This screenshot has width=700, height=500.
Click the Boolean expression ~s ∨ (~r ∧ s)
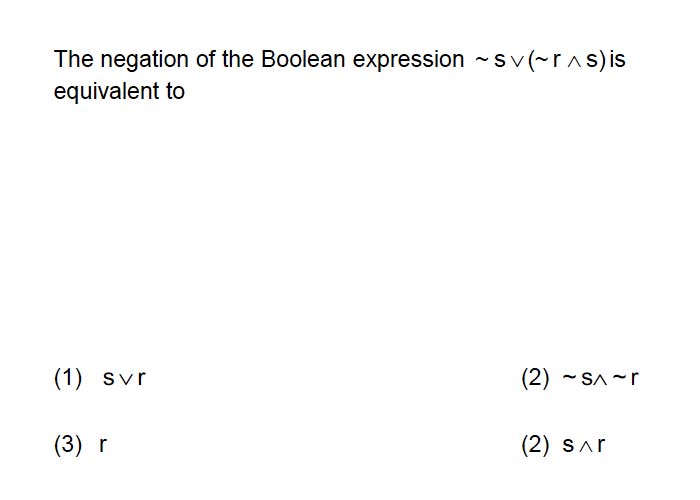click(x=540, y=60)
